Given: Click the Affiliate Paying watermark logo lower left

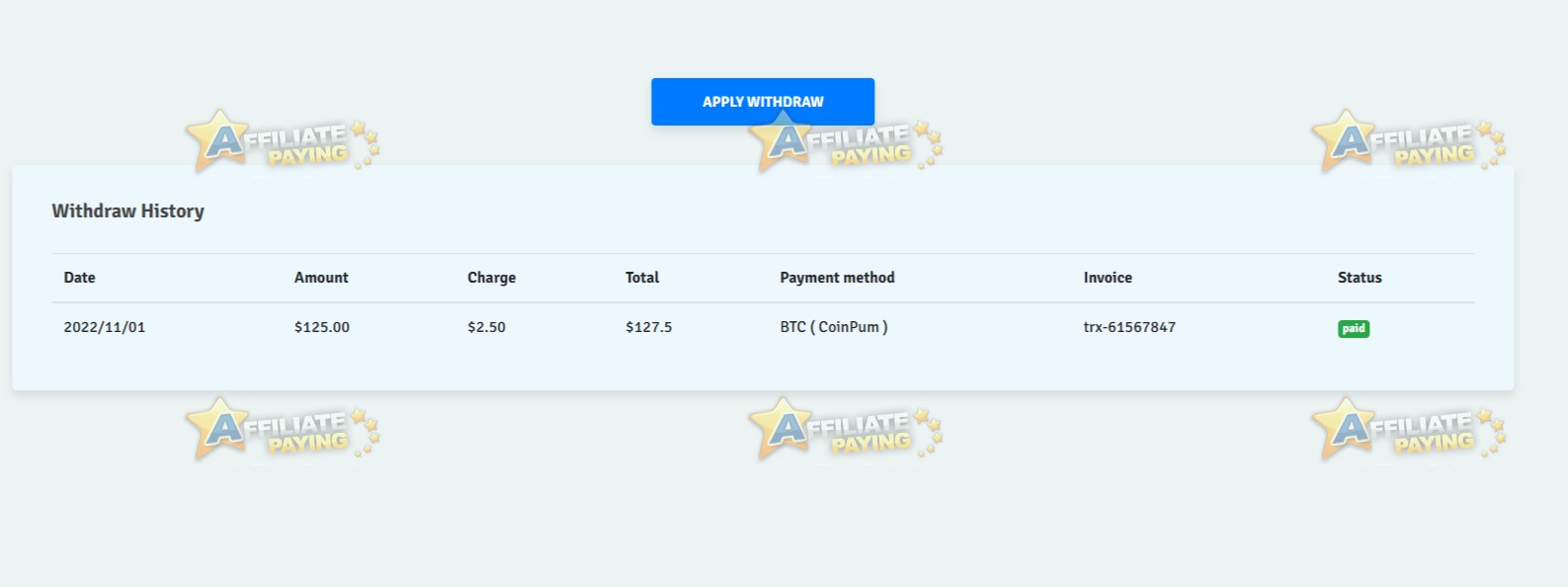Looking at the screenshot, I should 283,429.
